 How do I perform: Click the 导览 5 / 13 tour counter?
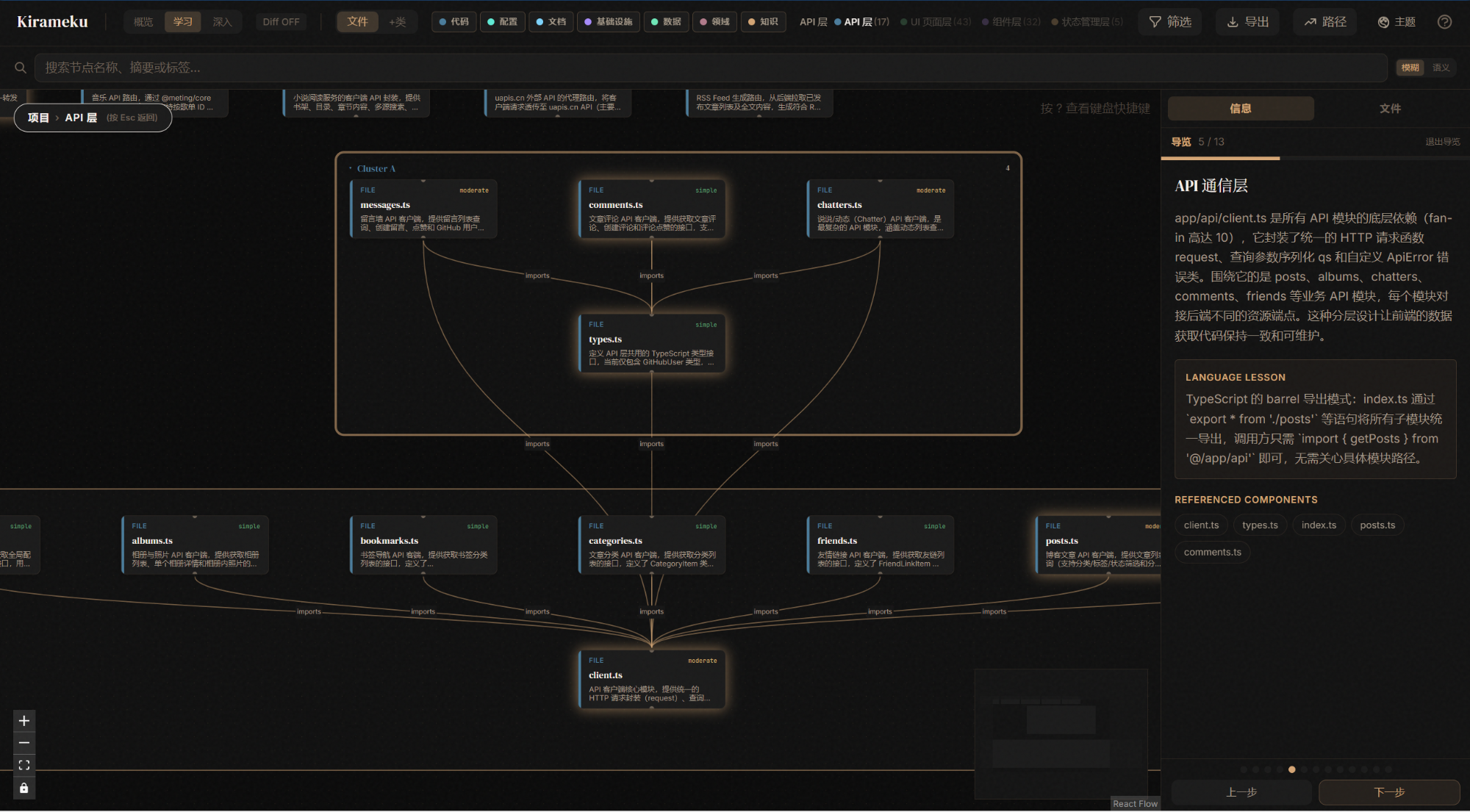pos(1197,142)
